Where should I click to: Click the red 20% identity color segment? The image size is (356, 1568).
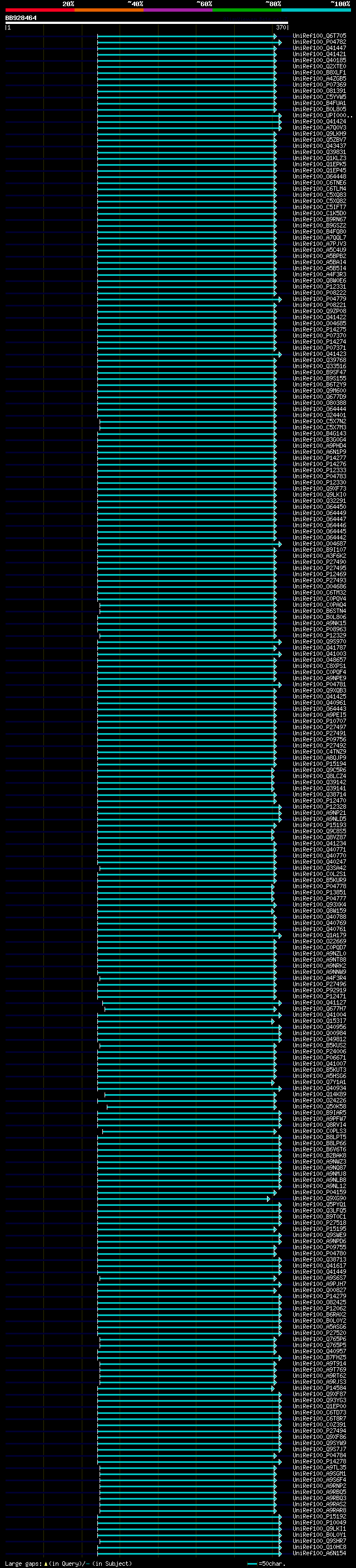[39, 11]
